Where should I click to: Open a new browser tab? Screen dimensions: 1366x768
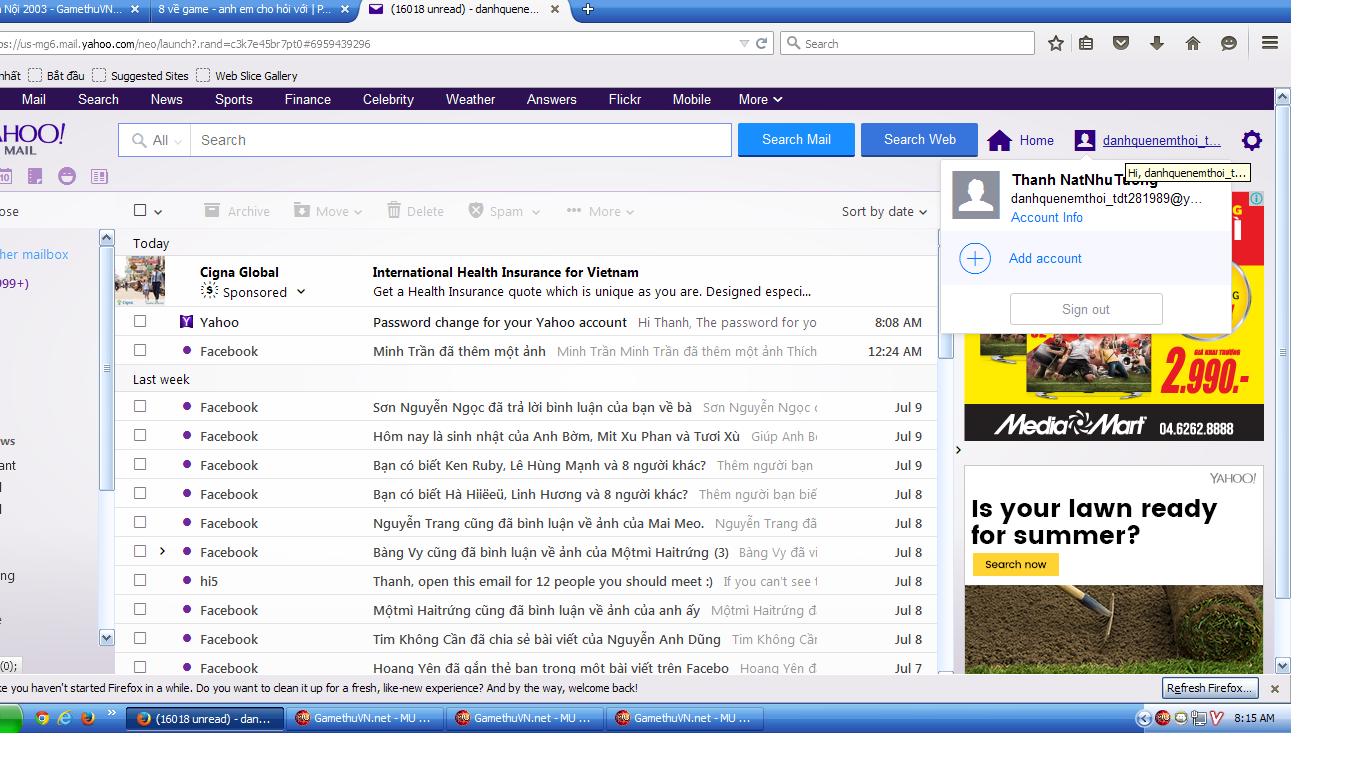click(588, 9)
